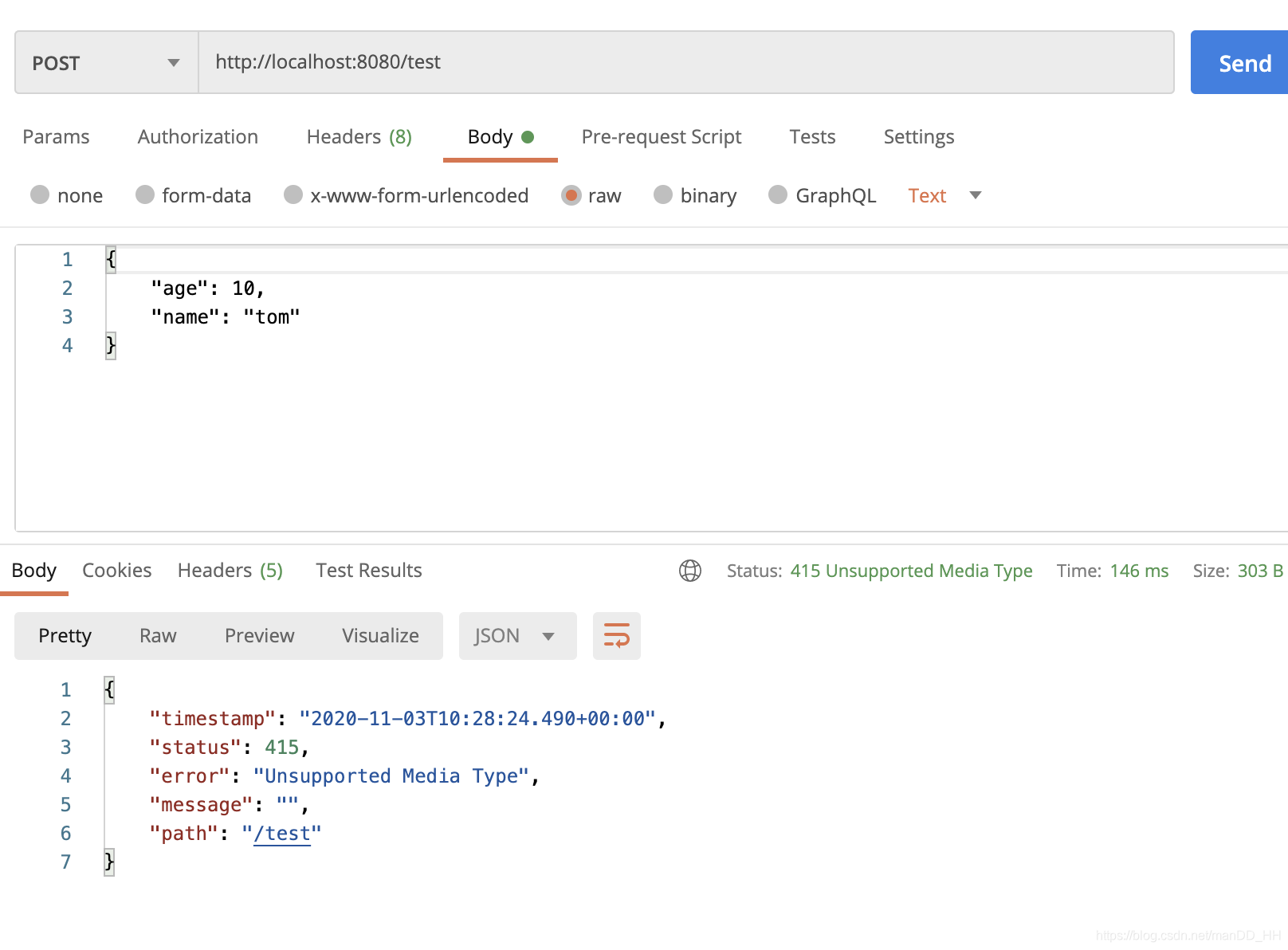The height and width of the screenshot is (950, 1288).
Task: Open the Test Results tab
Action: point(368,570)
